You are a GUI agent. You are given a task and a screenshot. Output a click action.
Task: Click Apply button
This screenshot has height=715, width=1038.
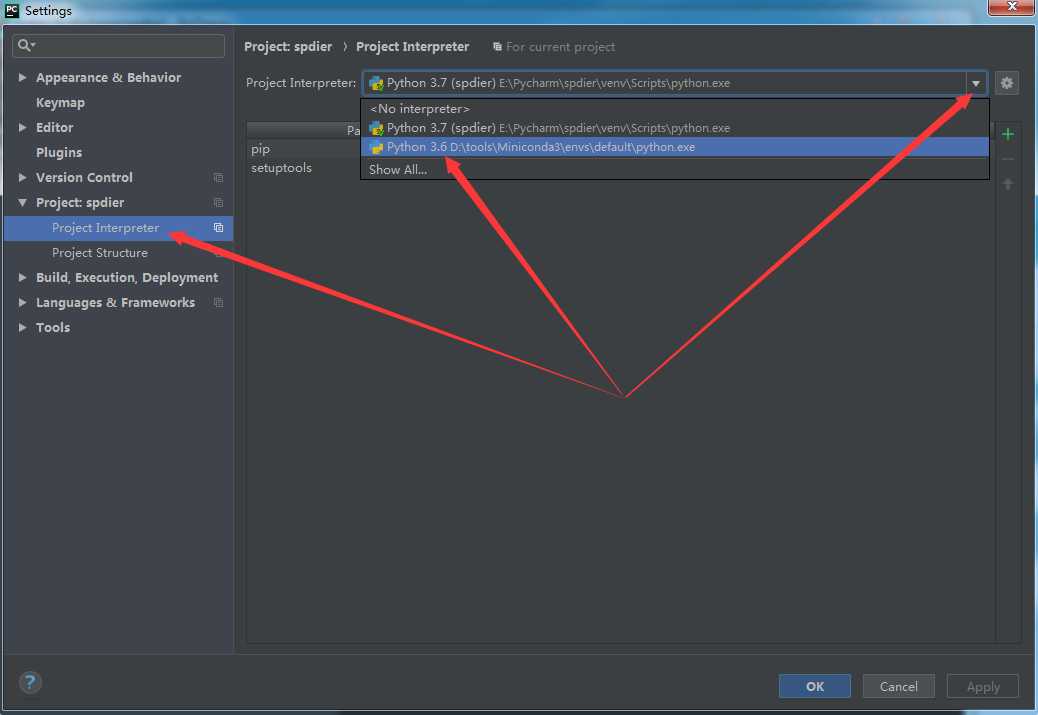pyautogui.click(x=982, y=687)
